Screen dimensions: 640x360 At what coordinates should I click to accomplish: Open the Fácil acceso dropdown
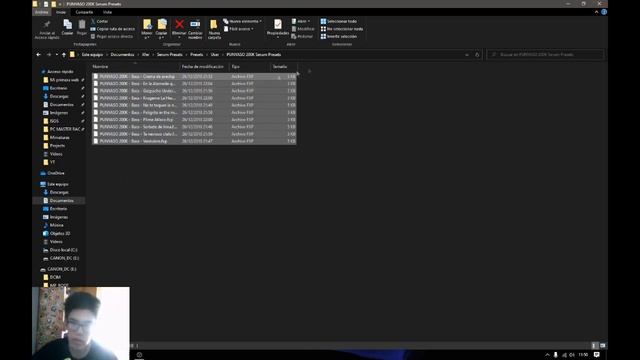239,29
